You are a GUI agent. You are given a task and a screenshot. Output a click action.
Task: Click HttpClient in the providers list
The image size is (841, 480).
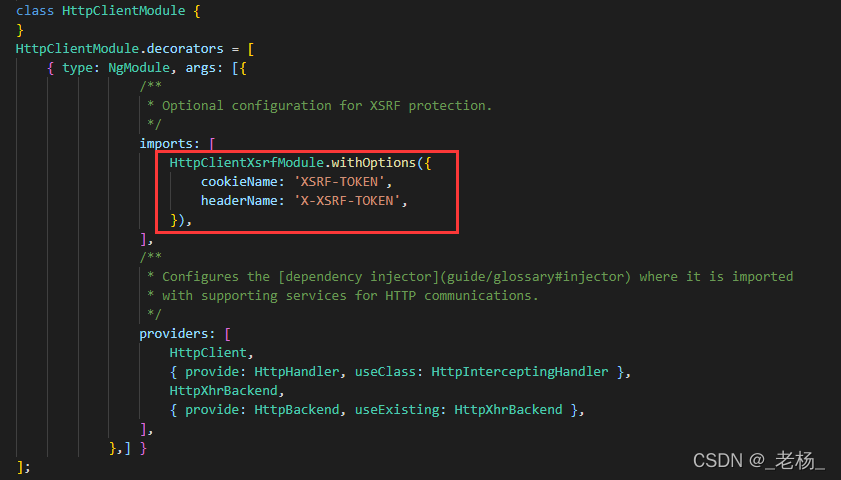(208, 352)
